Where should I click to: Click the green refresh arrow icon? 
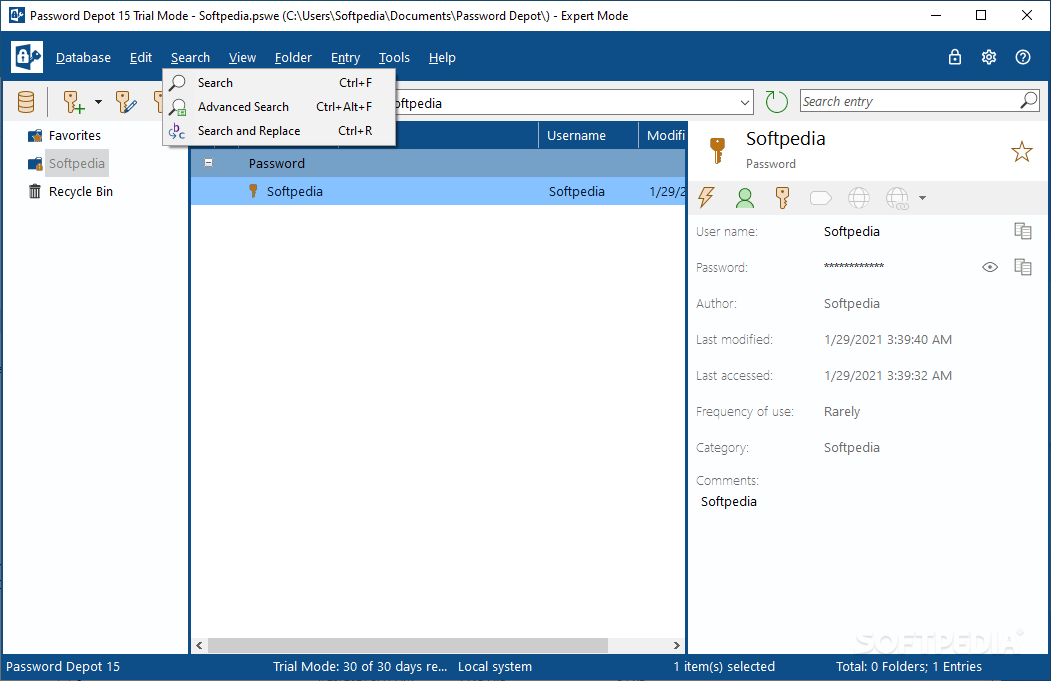tap(777, 102)
